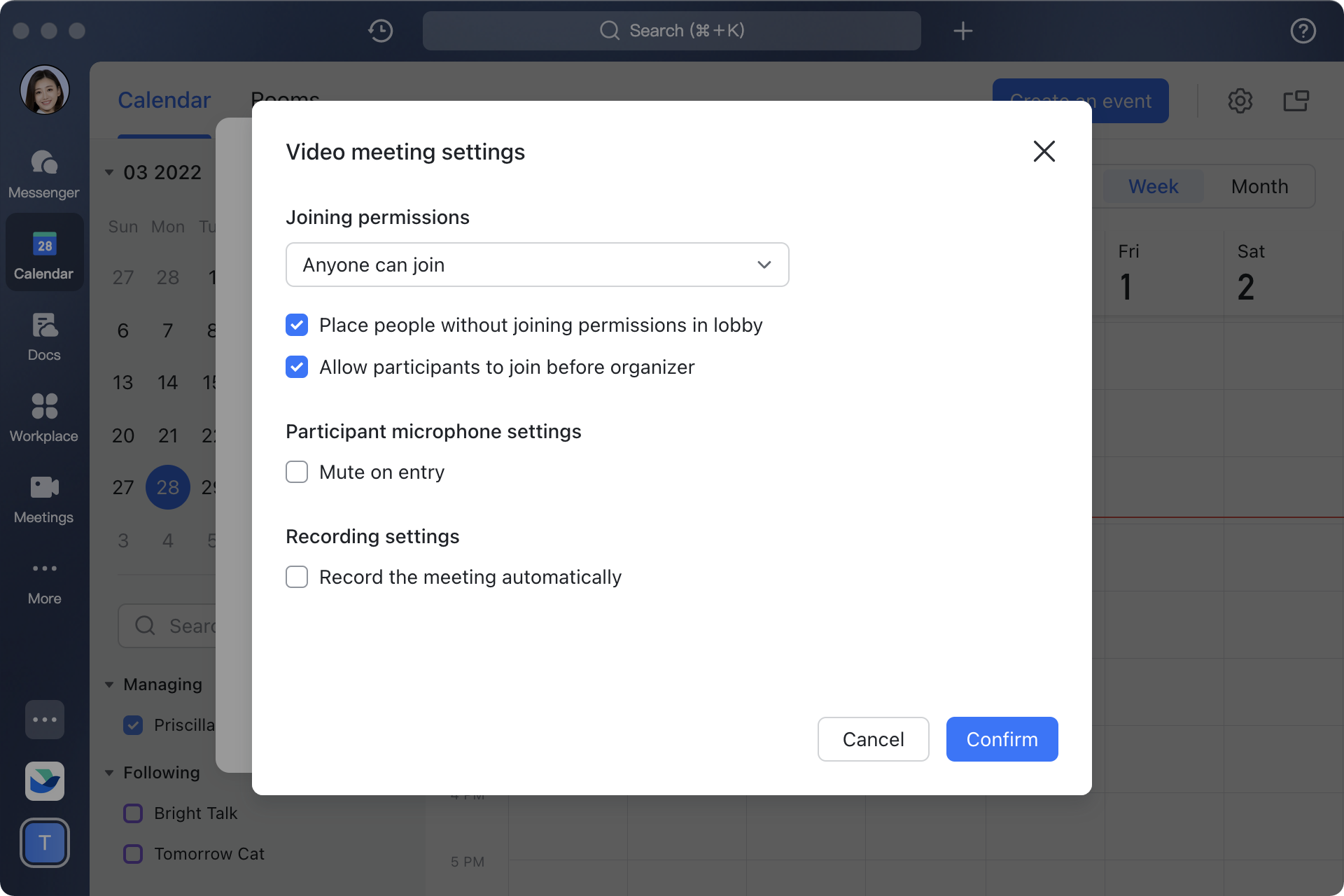The height and width of the screenshot is (896, 1344).
Task: Collapse the 03 2022 mini calendar
Action: pyautogui.click(x=109, y=172)
